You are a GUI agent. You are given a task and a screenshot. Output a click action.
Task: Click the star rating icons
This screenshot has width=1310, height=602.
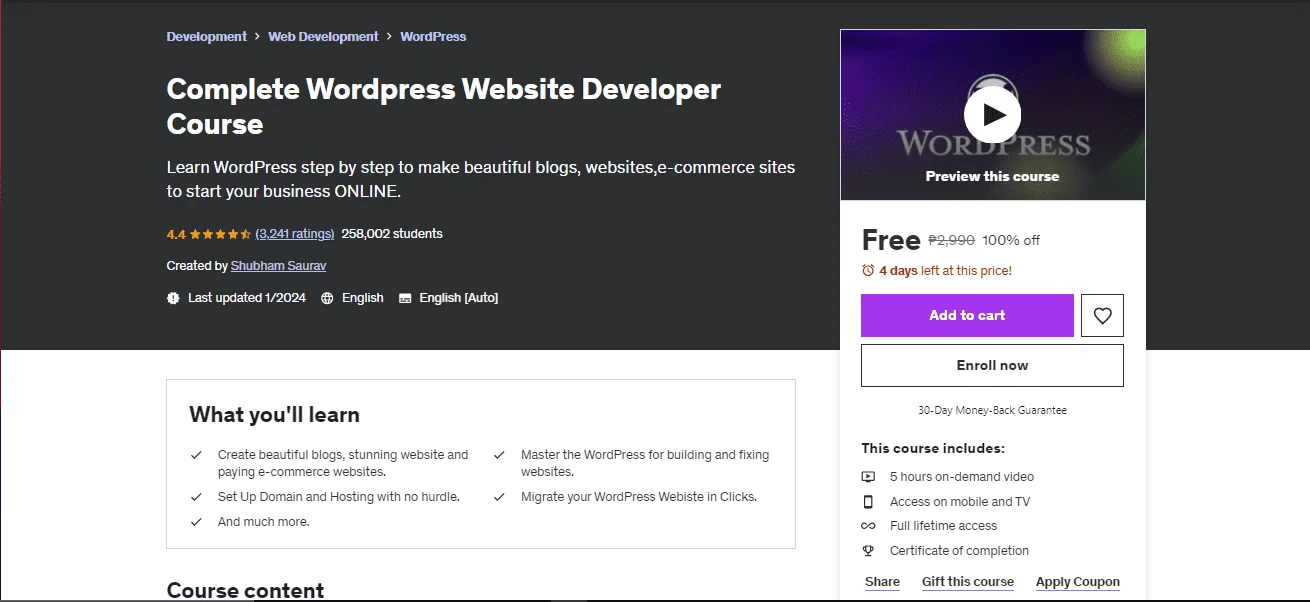tap(220, 234)
